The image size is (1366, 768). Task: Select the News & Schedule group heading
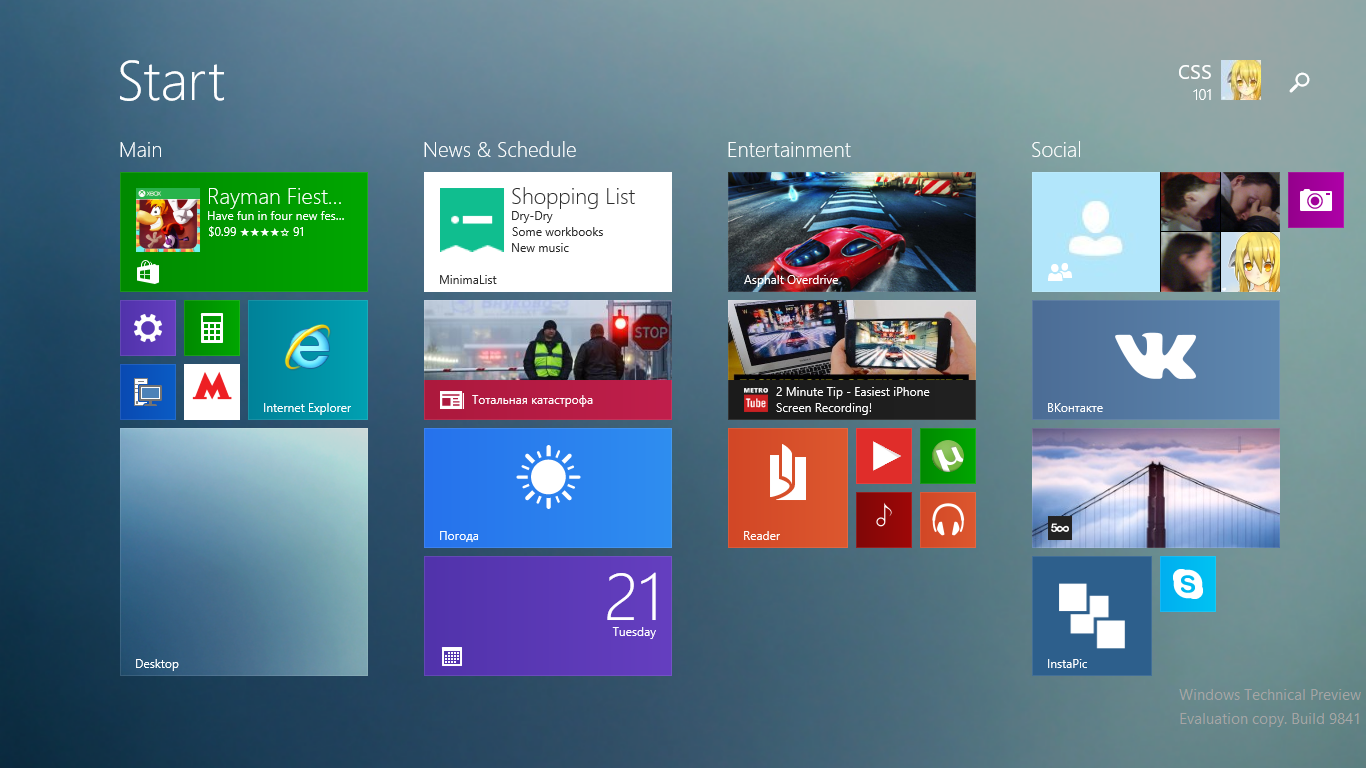click(500, 150)
